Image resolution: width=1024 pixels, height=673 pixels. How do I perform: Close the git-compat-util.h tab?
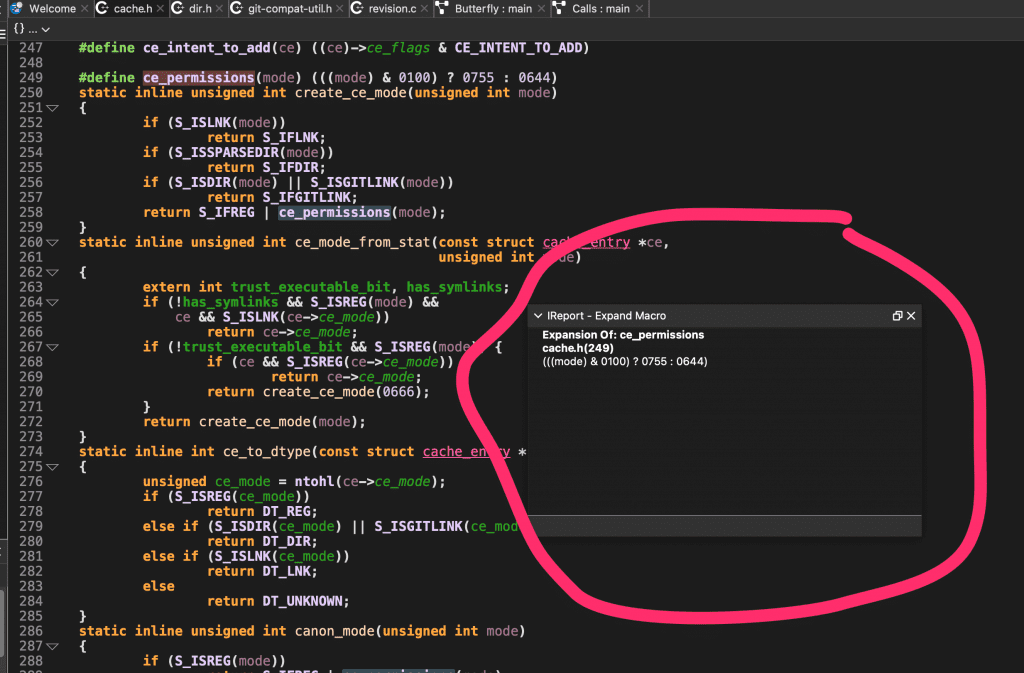tap(340, 8)
